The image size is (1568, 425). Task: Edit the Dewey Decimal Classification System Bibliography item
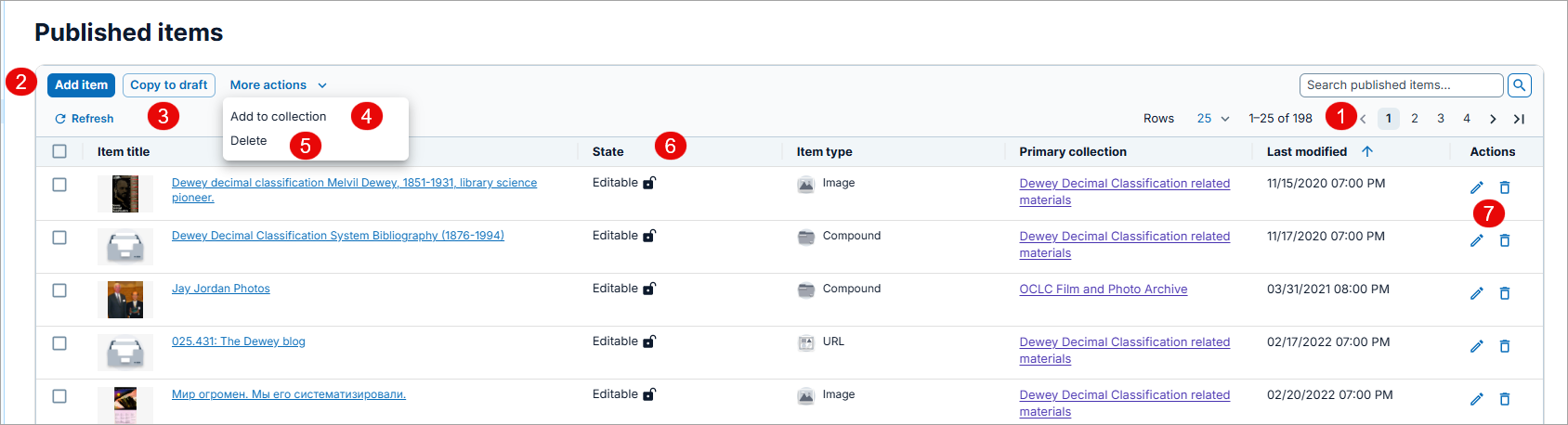1477,240
